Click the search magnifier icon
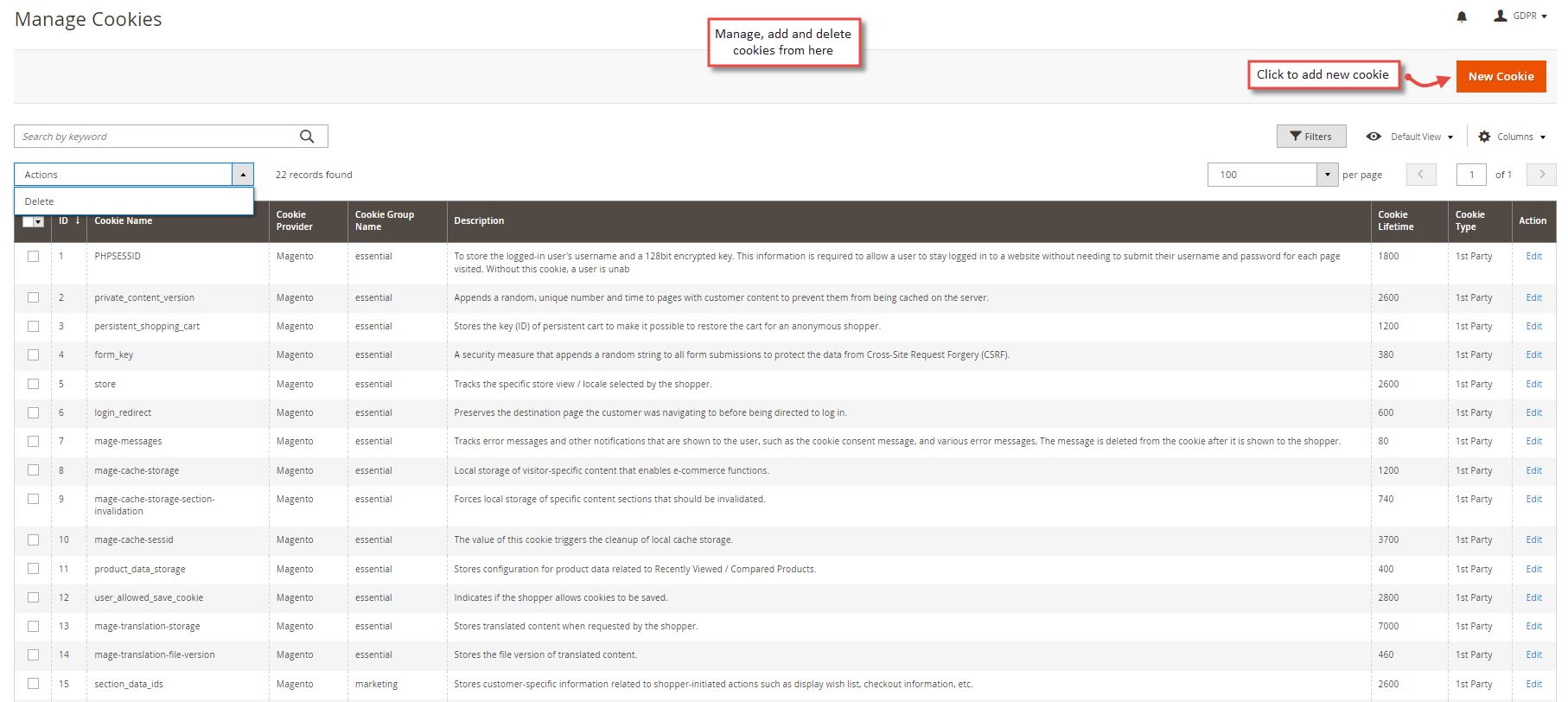Viewport: 1568px width, 702px height. click(x=307, y=137)
